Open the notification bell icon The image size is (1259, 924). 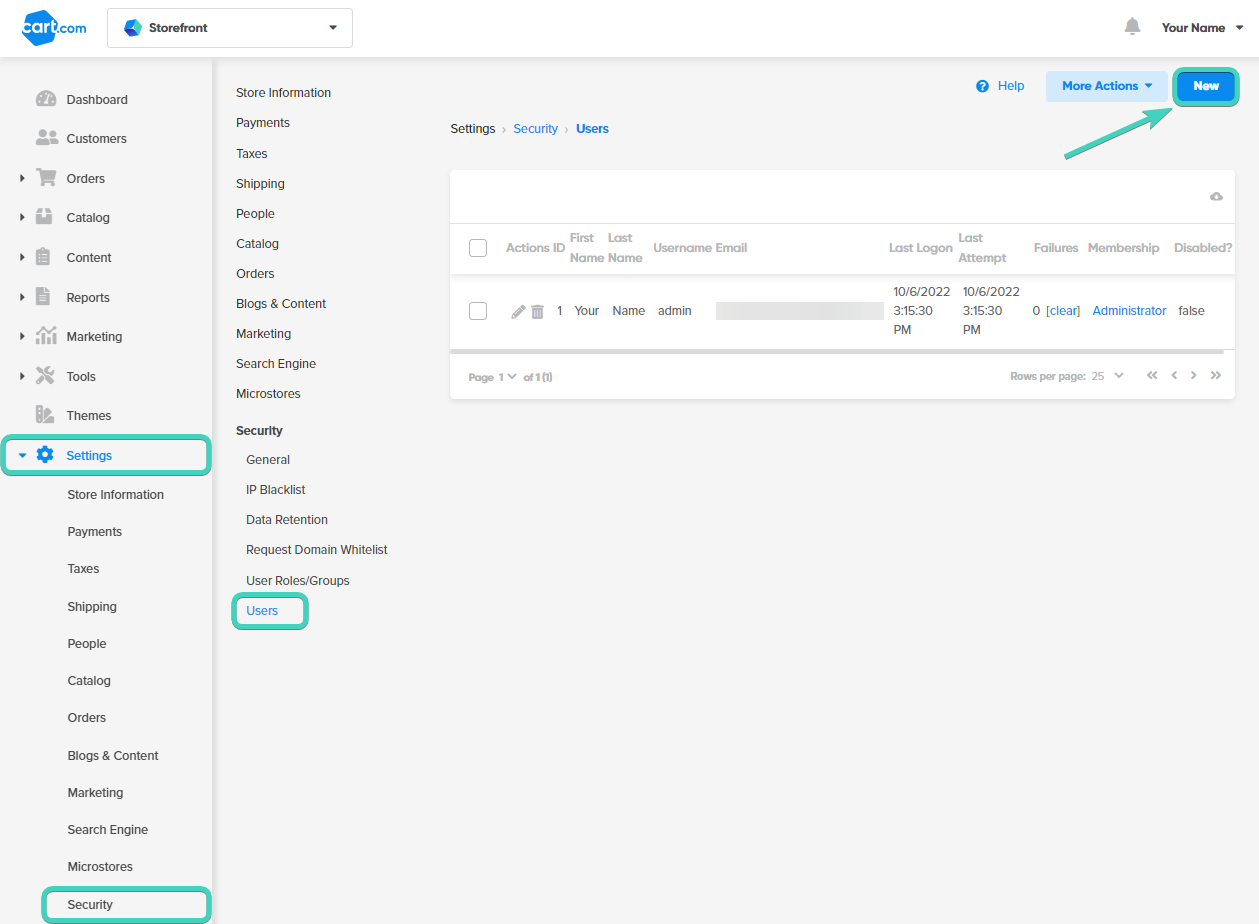(1132, 26)
